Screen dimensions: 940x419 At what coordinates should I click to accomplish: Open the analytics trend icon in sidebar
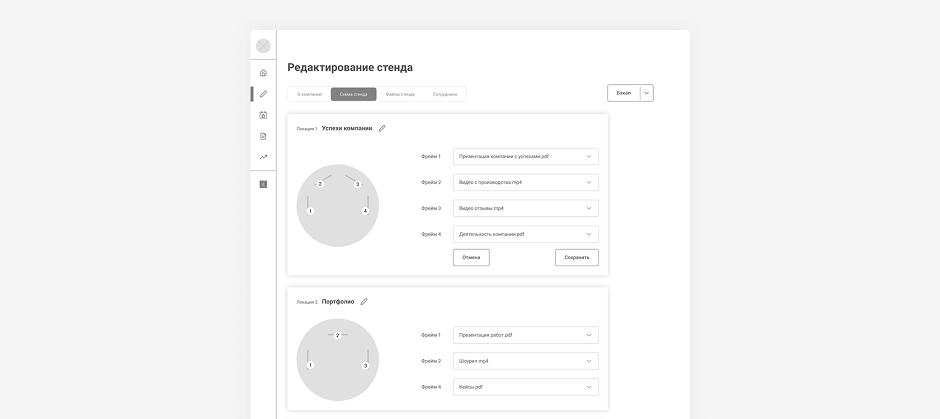coord(263,157)
